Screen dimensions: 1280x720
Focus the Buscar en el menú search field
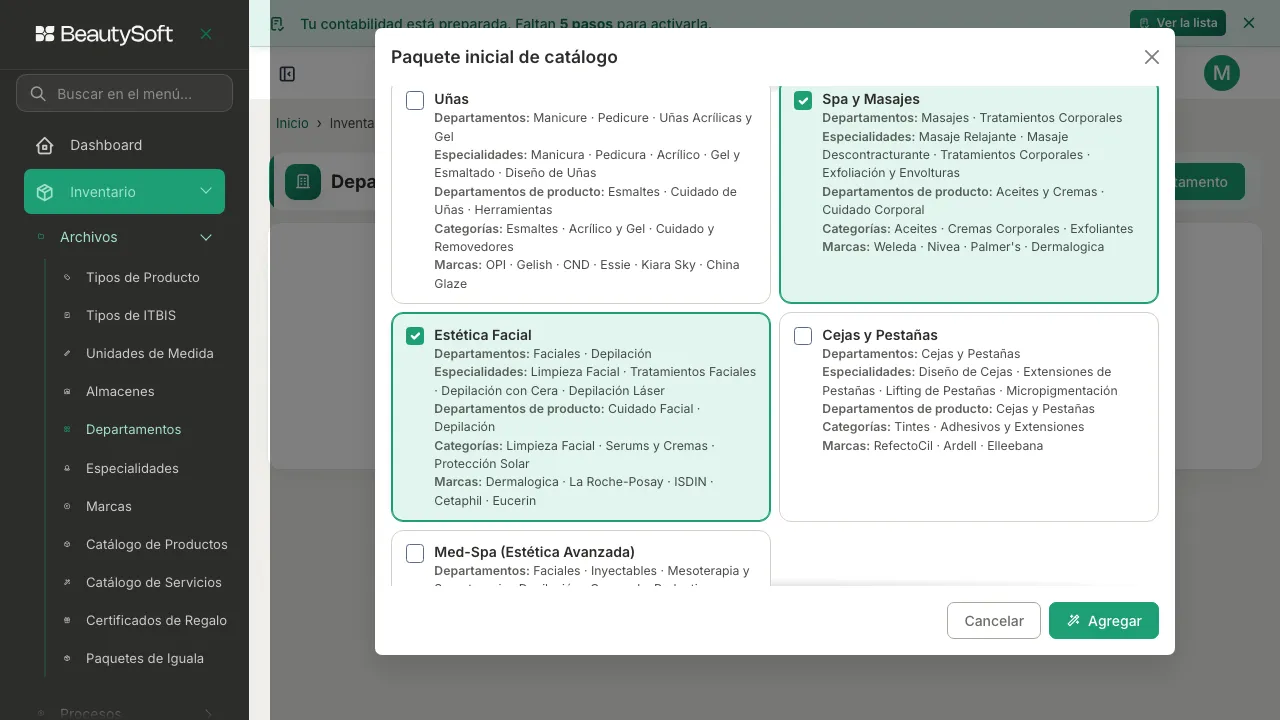click(124, 93)
